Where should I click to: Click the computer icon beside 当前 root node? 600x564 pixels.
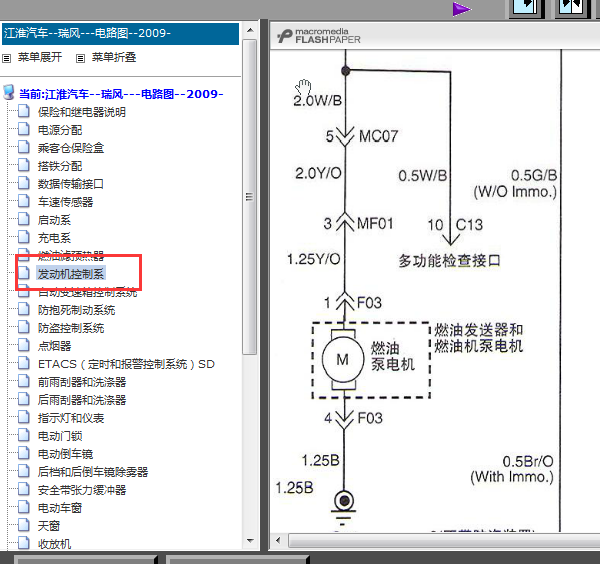tap(8, 93)
